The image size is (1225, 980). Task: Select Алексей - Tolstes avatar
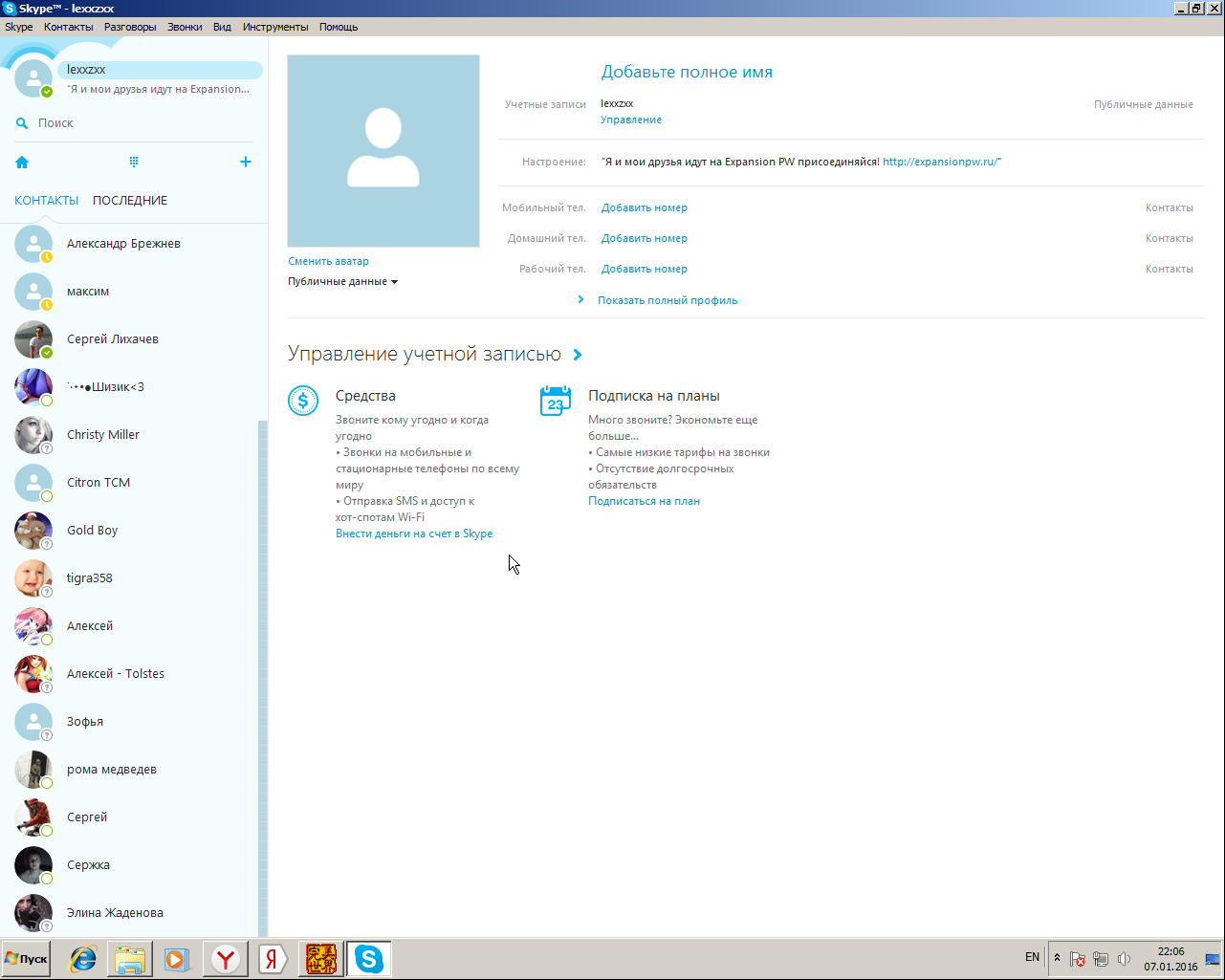(x=33, y=674)
